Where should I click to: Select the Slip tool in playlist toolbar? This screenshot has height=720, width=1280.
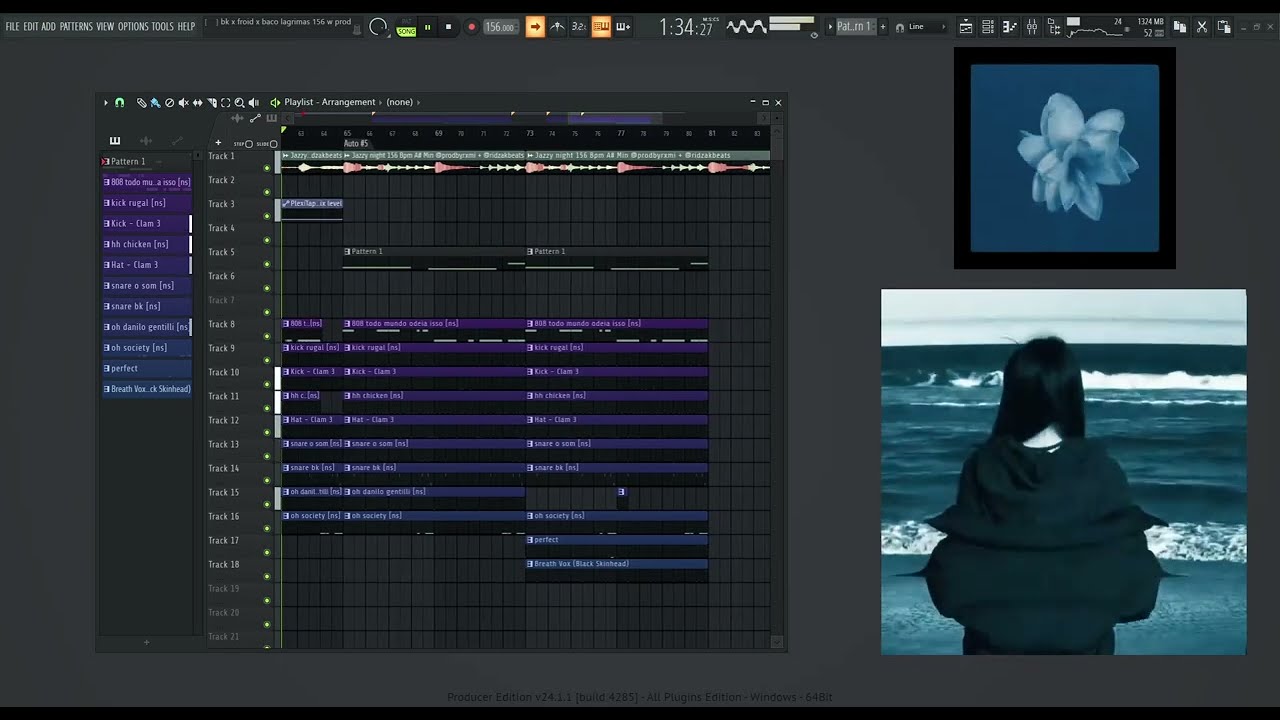[x=198, y=102]
